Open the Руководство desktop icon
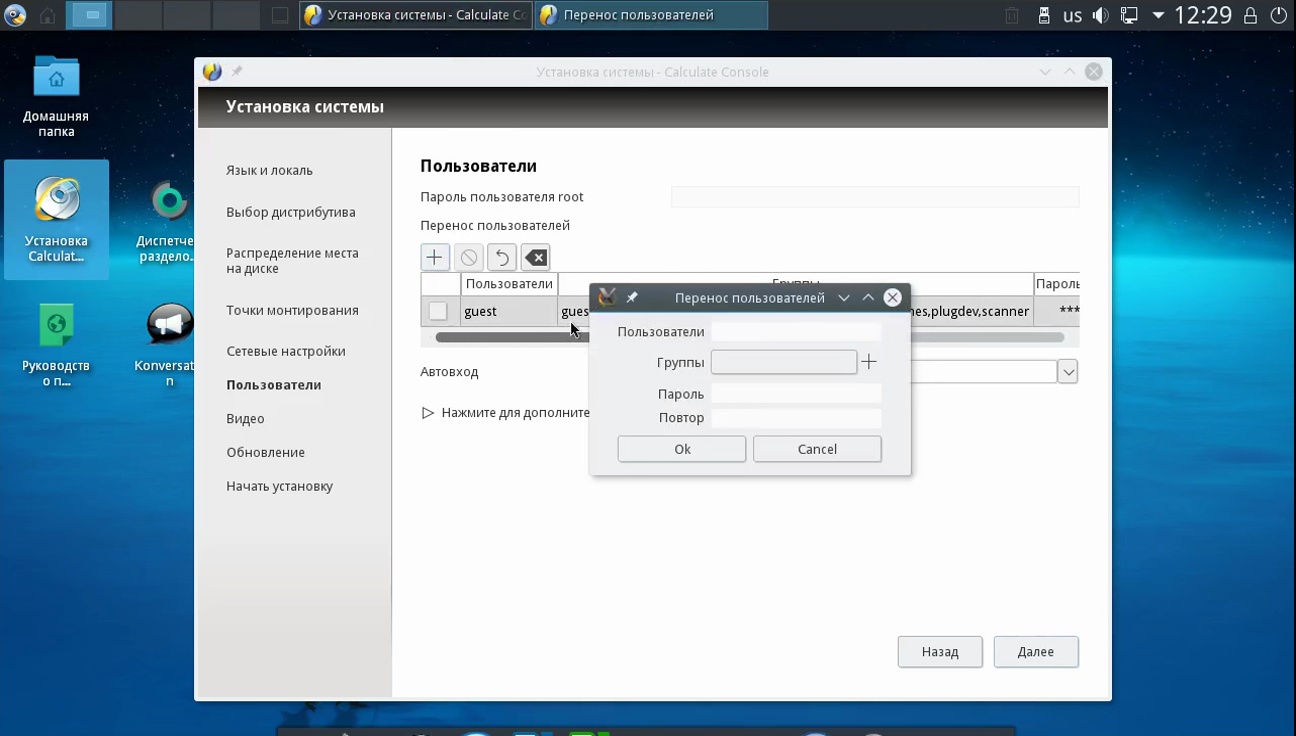 [x=56, y=345]
